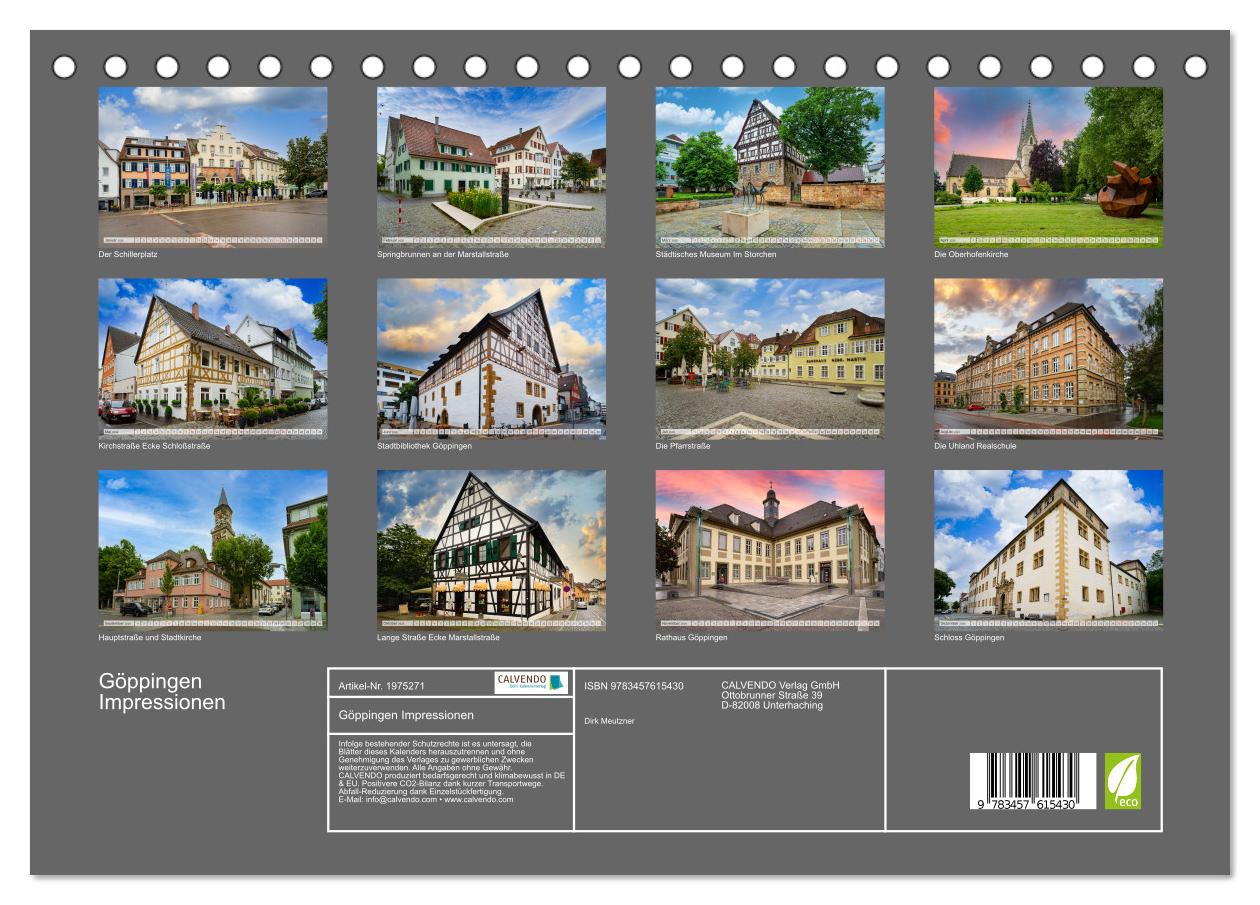Click the Die Oberhofenkirche photo

click(x=1048, y=167)
